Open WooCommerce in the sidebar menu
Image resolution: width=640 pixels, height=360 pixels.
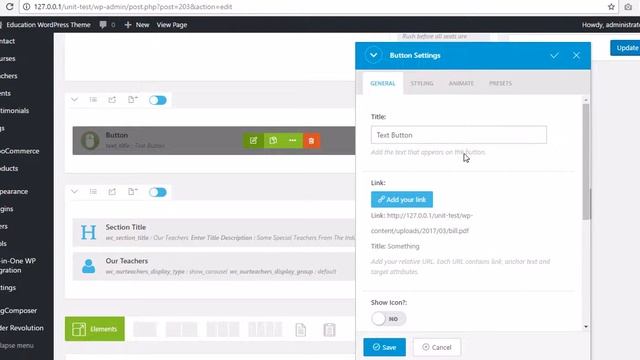coord(20,151)
